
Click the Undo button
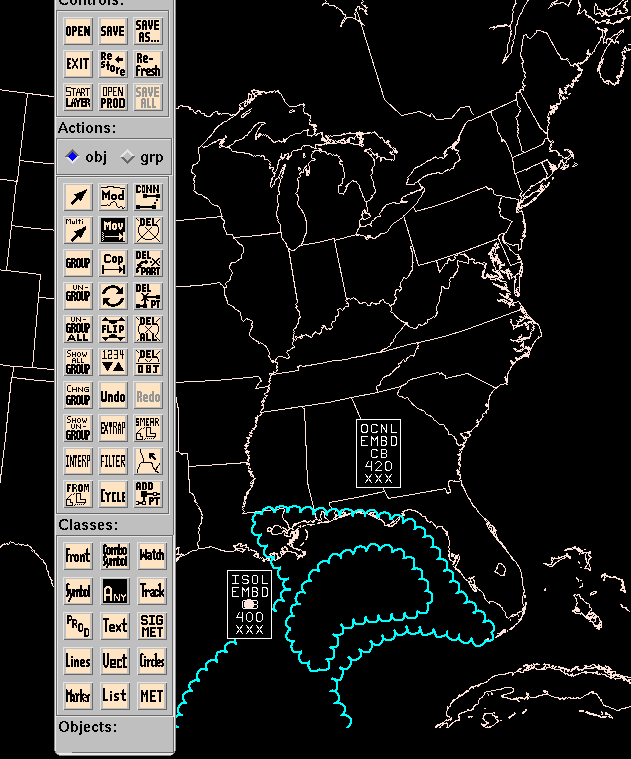pyautogui.click(x=113, y=396)
